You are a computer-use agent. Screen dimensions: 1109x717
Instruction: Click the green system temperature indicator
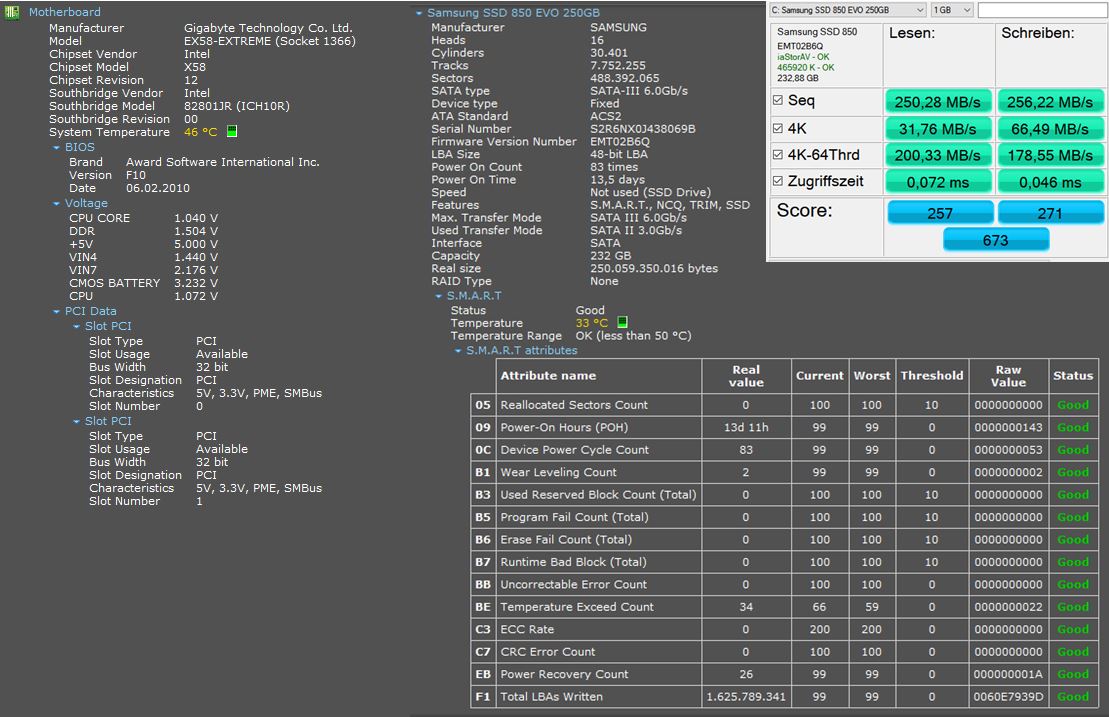[232, 132]
